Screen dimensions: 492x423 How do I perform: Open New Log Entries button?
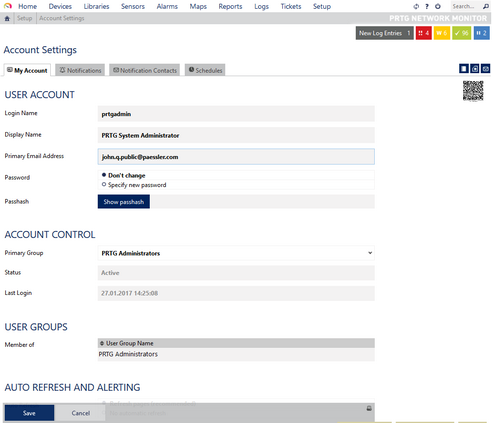[x=385, y=33]
